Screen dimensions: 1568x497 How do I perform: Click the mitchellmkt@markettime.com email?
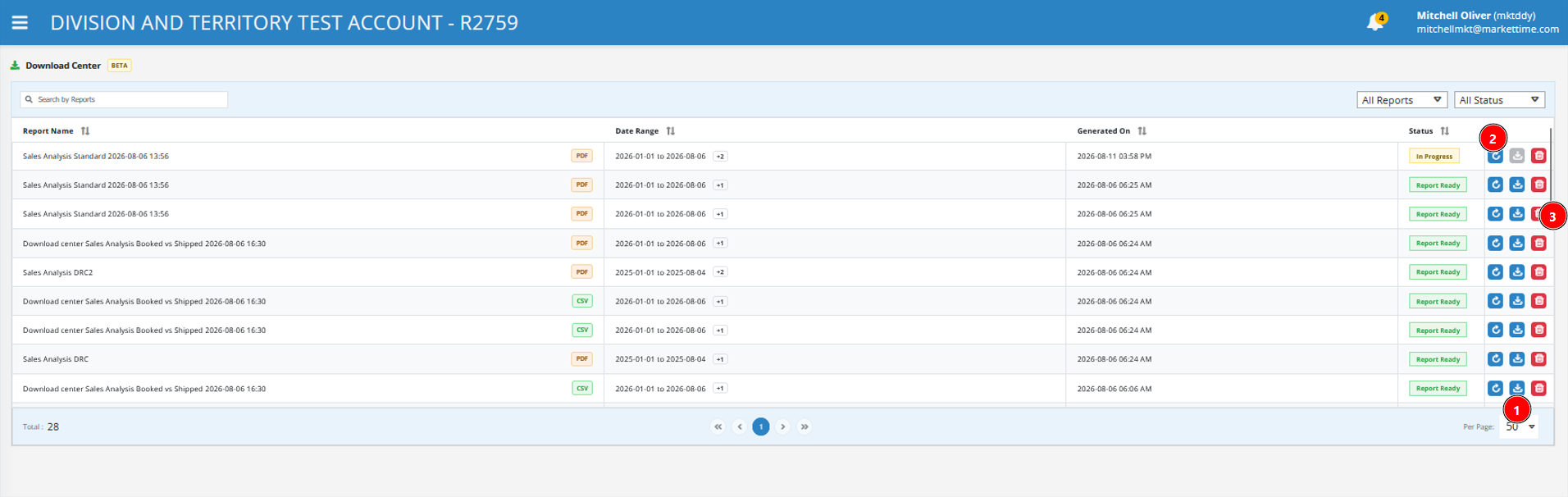coord(1488,29)
